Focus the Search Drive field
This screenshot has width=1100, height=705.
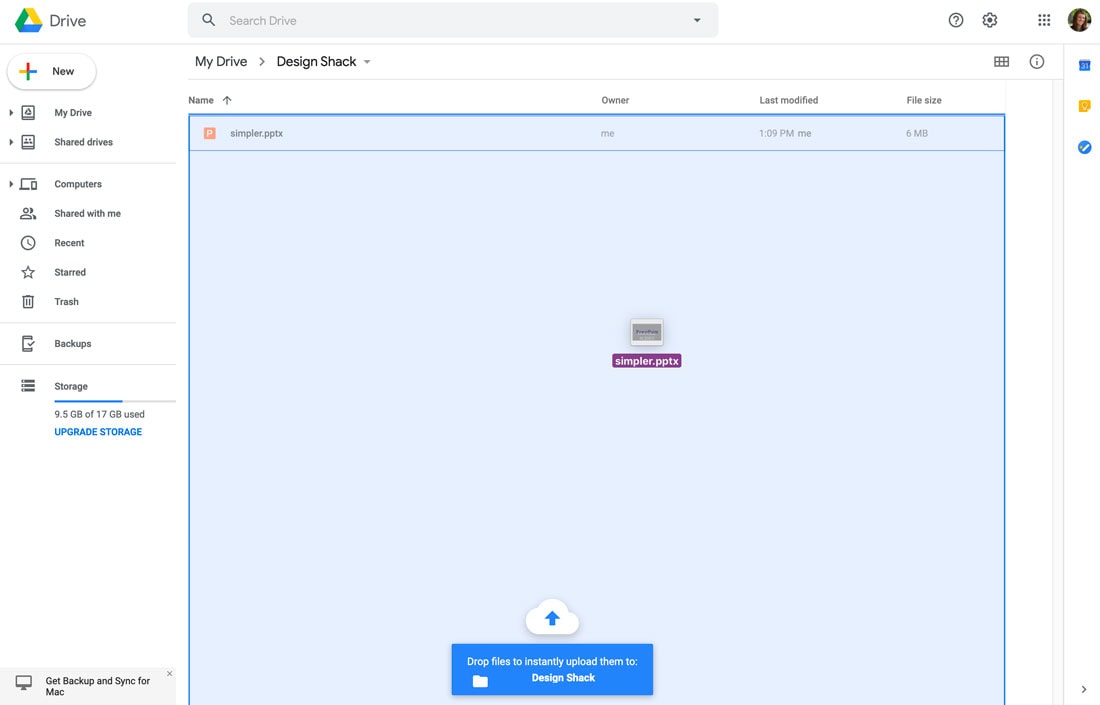[452, 20]
